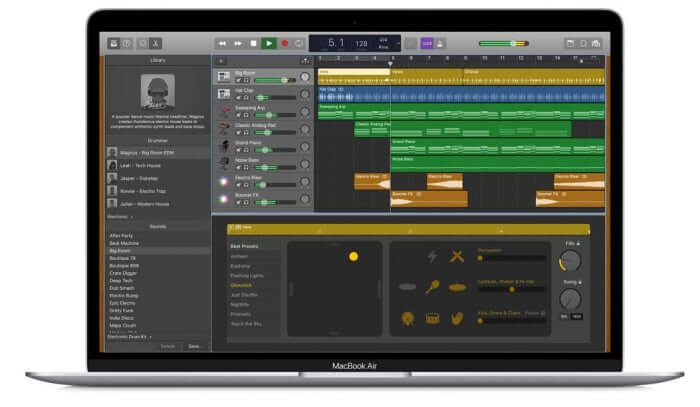Click the Save button in Library
700x407 pixels.
(x=194, y=346)
